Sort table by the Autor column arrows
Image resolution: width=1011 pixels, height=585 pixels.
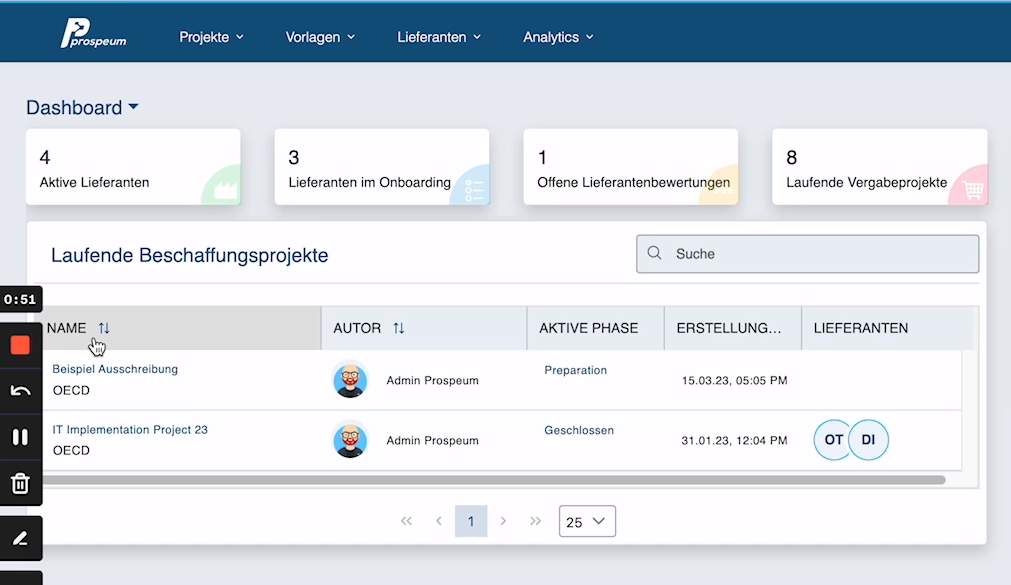(399, 328)
